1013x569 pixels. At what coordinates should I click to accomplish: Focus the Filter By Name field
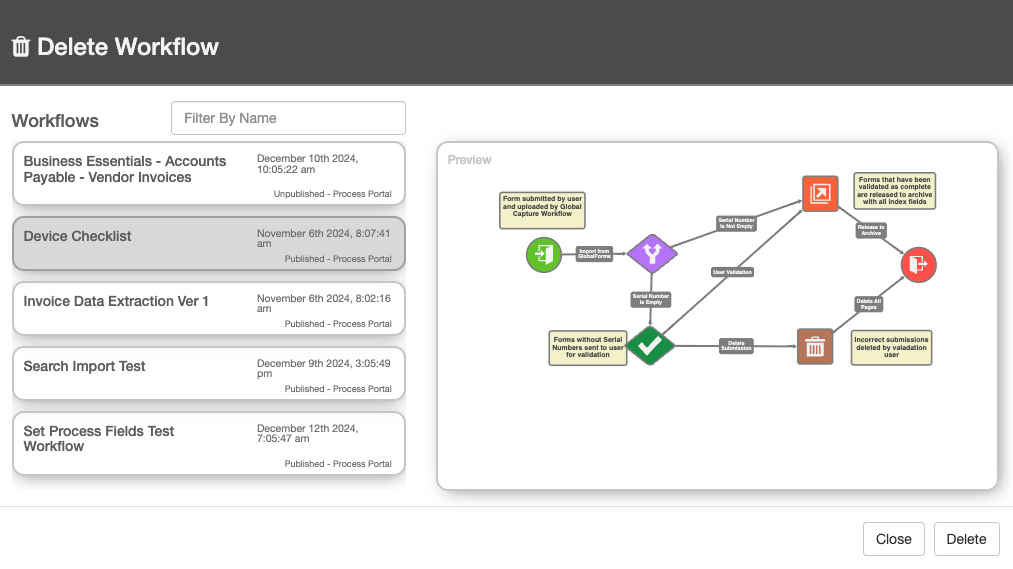pos(288,118)
